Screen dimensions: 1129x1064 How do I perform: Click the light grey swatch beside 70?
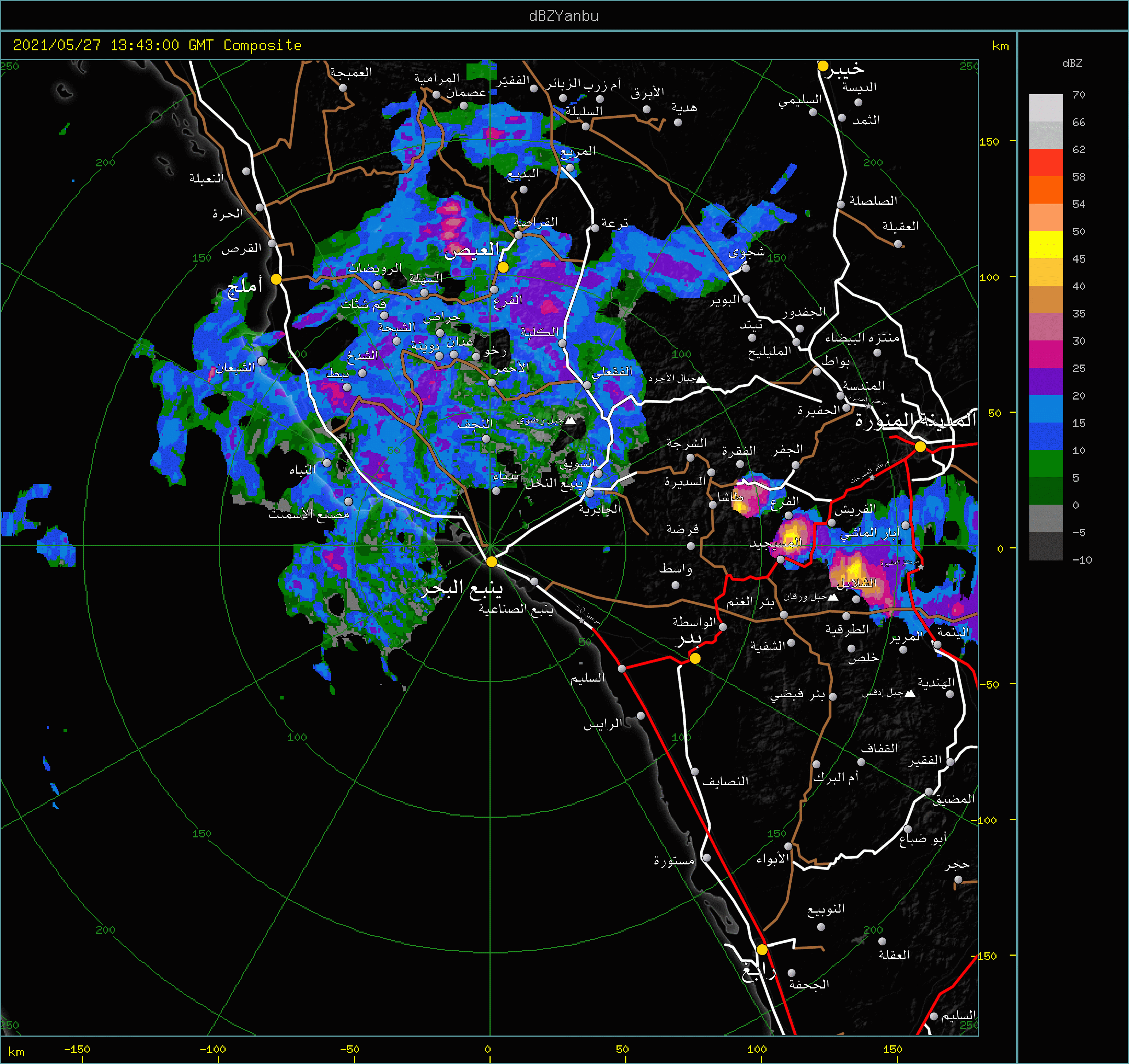point(1046,108)
